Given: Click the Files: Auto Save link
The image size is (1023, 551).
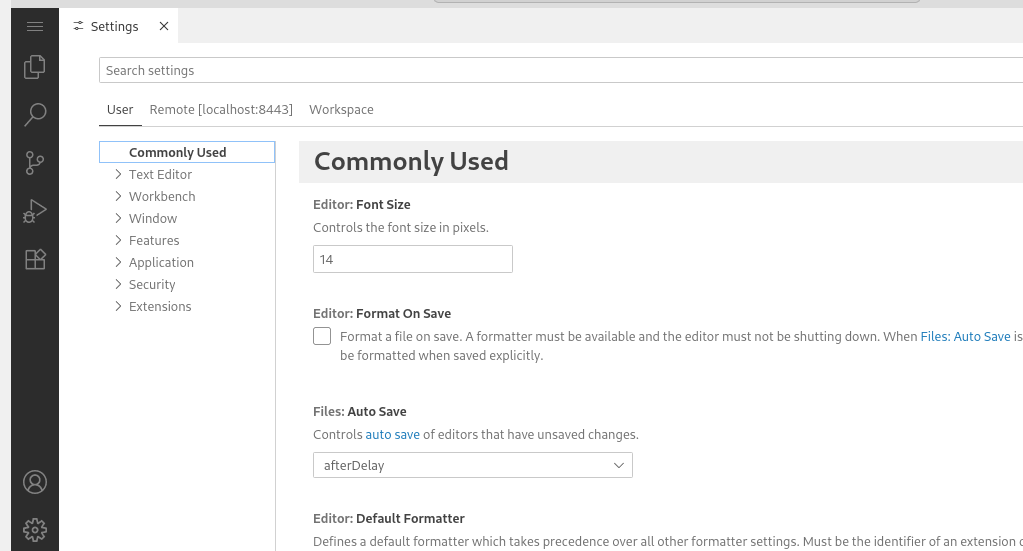Looking at the screenshot, I should 965,337.
